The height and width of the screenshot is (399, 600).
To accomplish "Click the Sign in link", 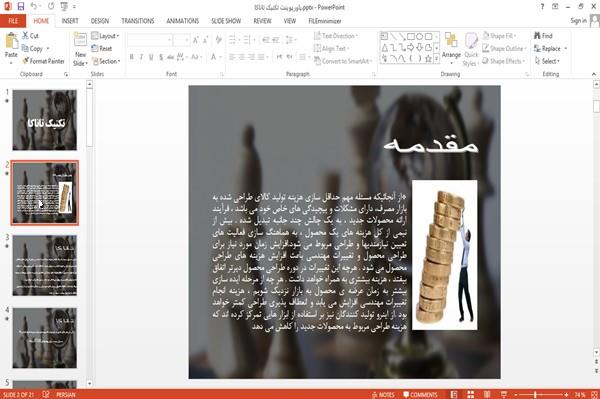I will [578, 21].
